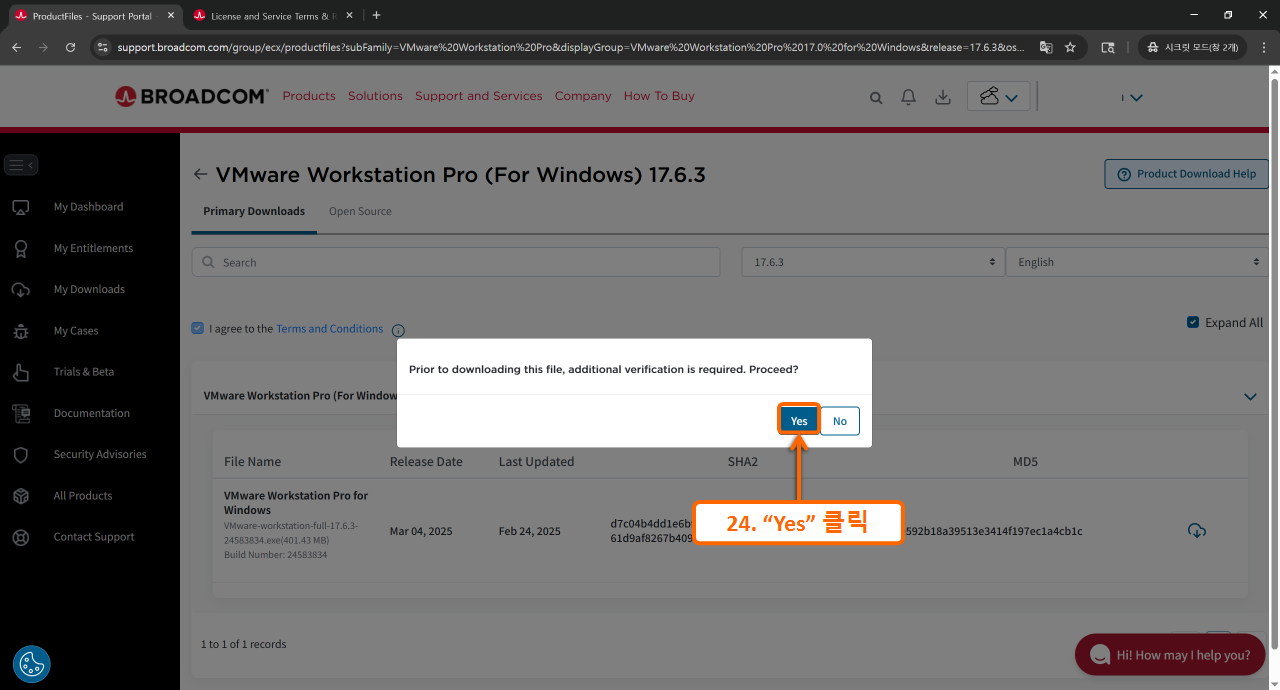Image resolution: width=1280 pixels, height=690 pixels.
Task: Open My Downloads link
Action: pyautogui.click(x=89, y=289)
